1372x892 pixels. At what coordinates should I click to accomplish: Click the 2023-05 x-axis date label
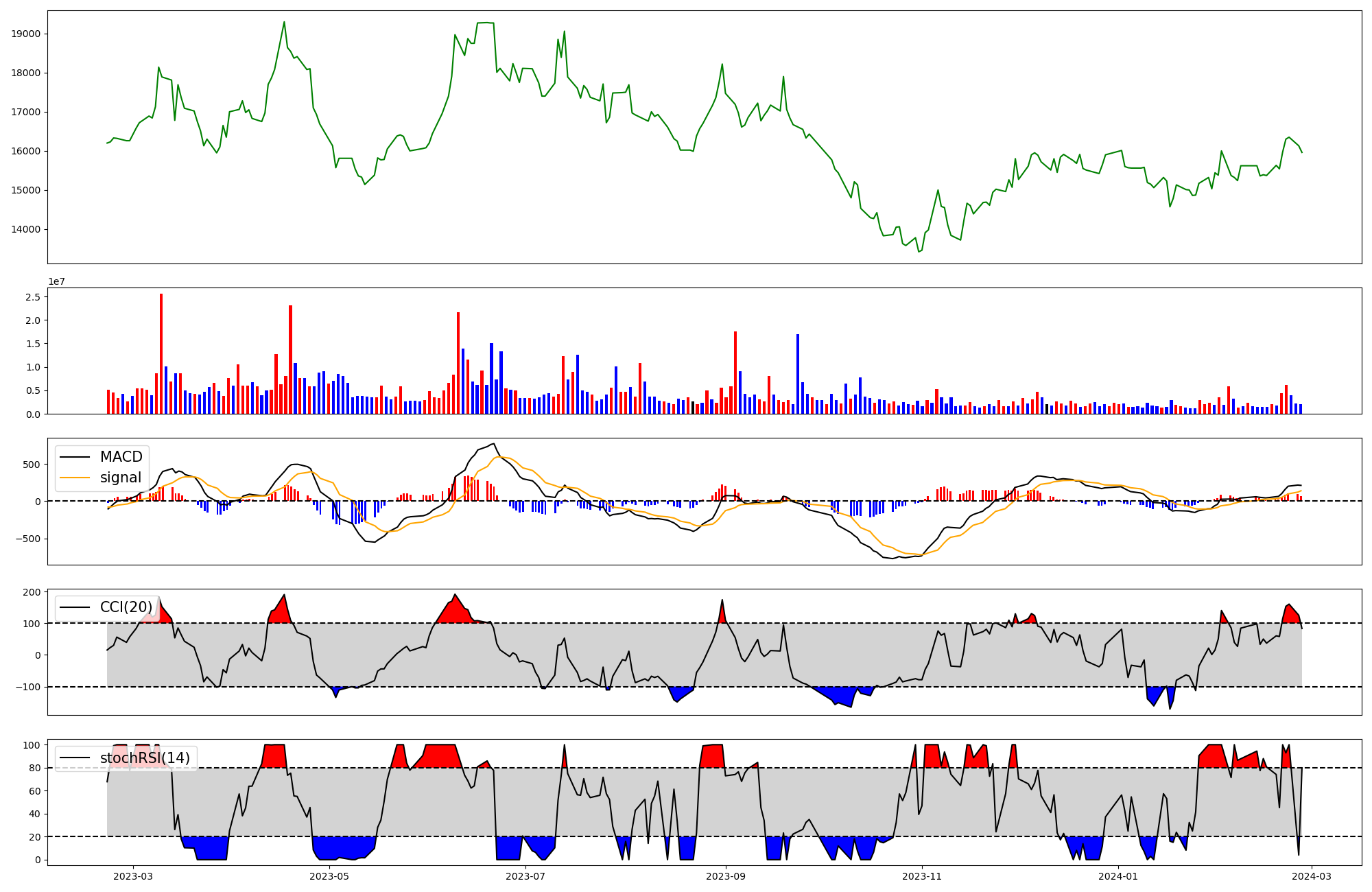tap(329, 876)
